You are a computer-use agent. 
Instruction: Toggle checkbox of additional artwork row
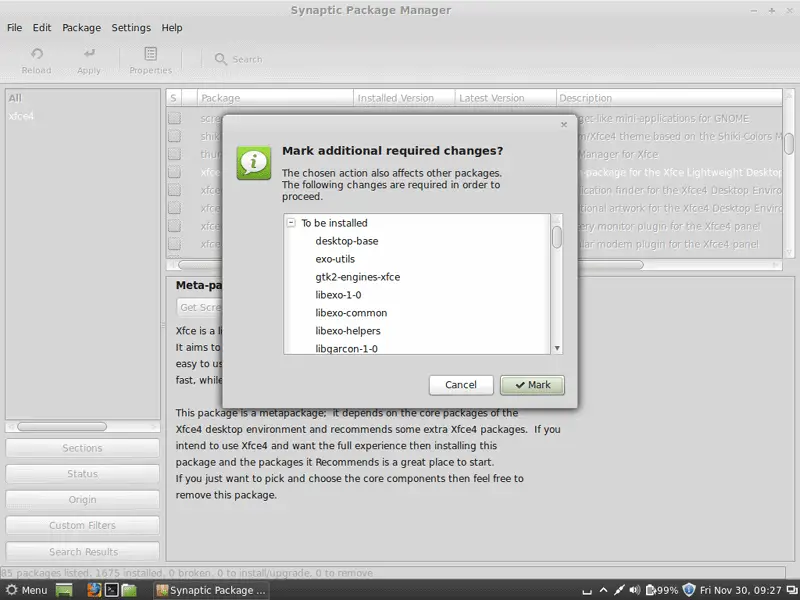point(174,208)
